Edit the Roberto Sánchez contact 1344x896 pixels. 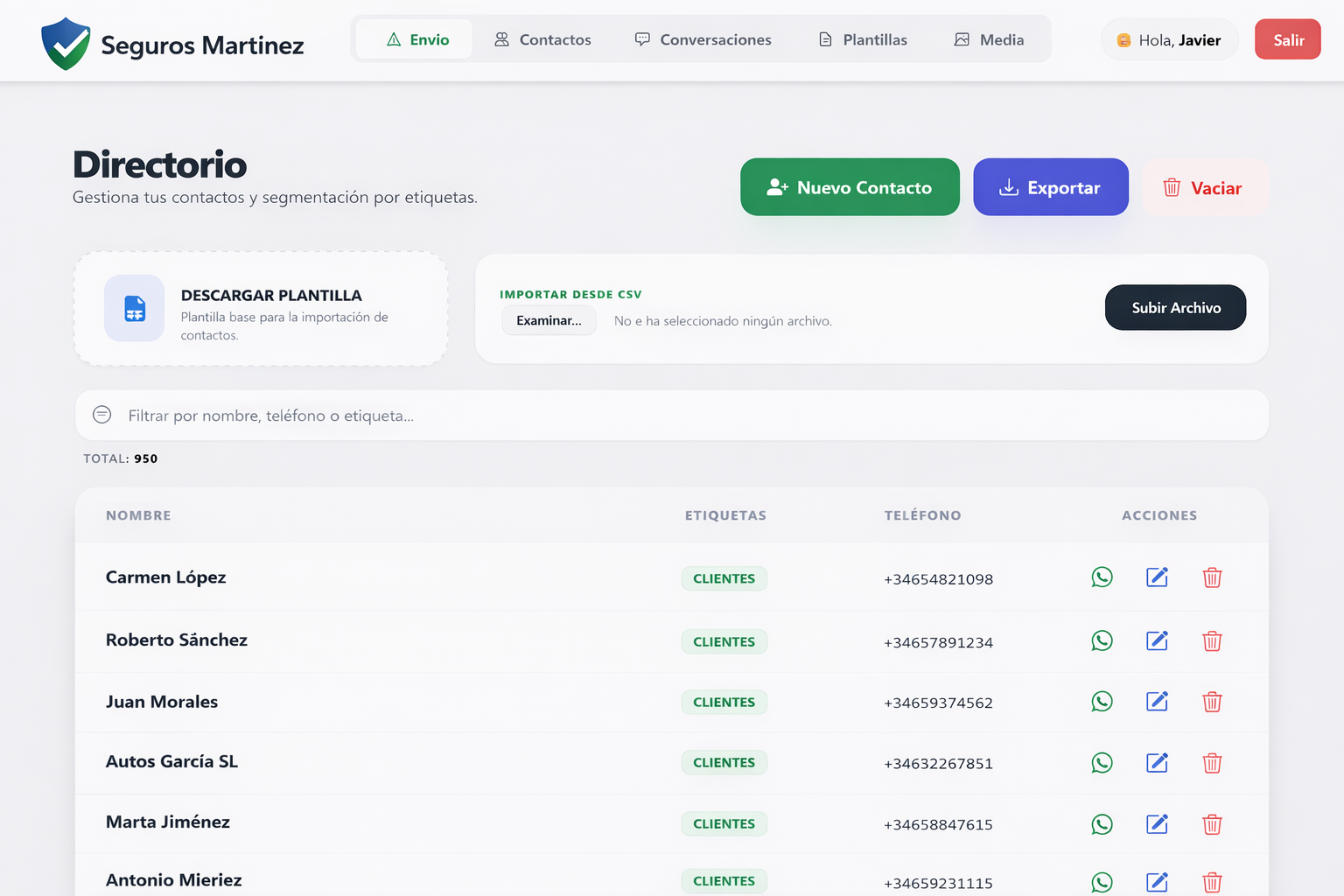1157,641
